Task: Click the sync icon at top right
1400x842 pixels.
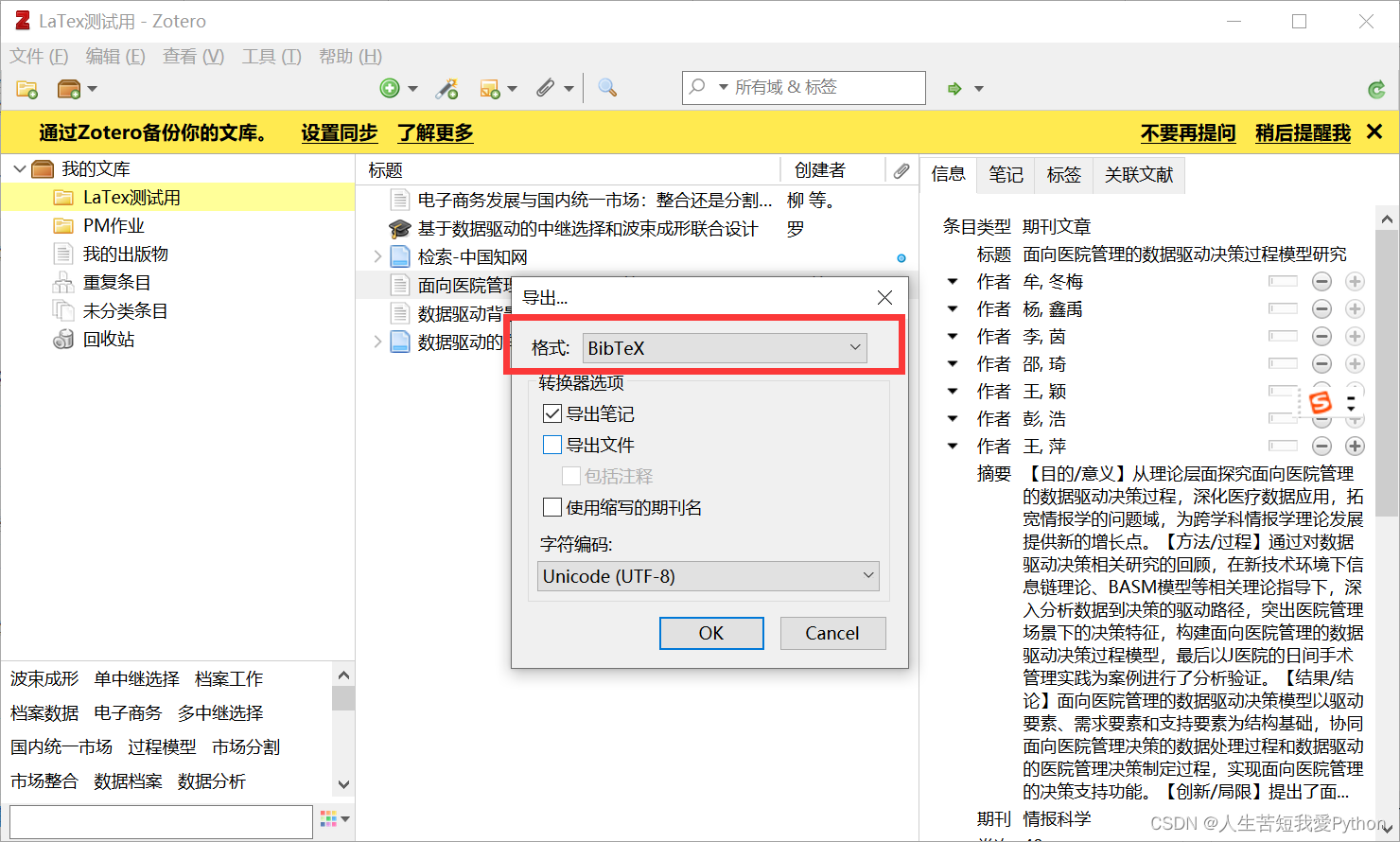Action: [1377, 88]
